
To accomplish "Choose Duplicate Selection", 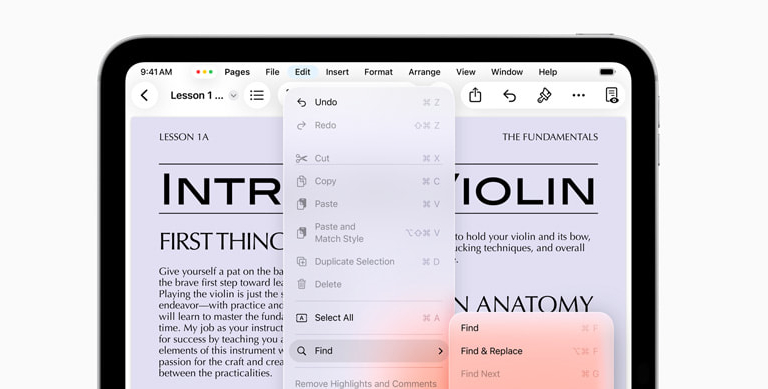I will (368, 262).
